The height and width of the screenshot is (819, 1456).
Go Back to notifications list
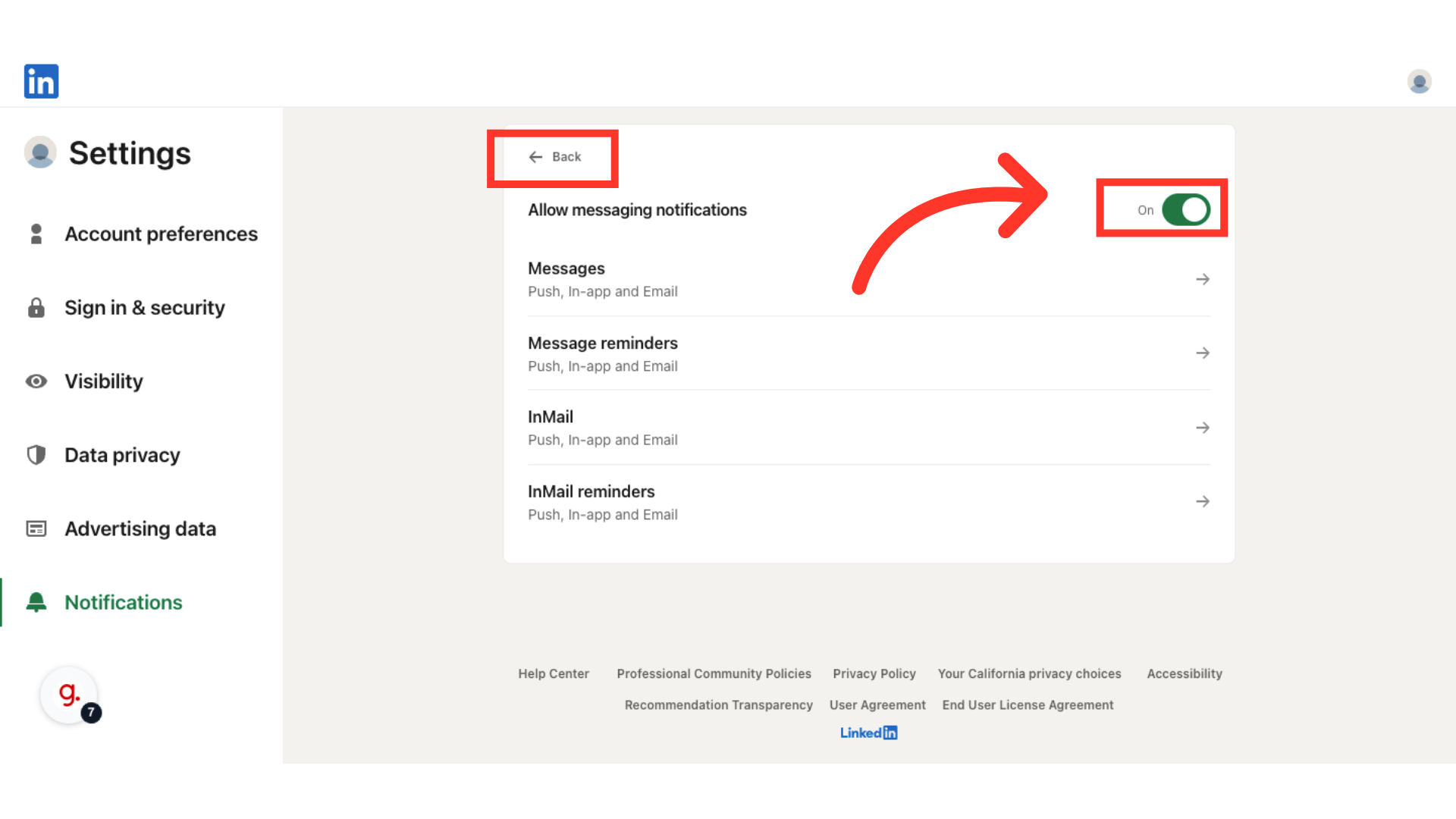554,157
